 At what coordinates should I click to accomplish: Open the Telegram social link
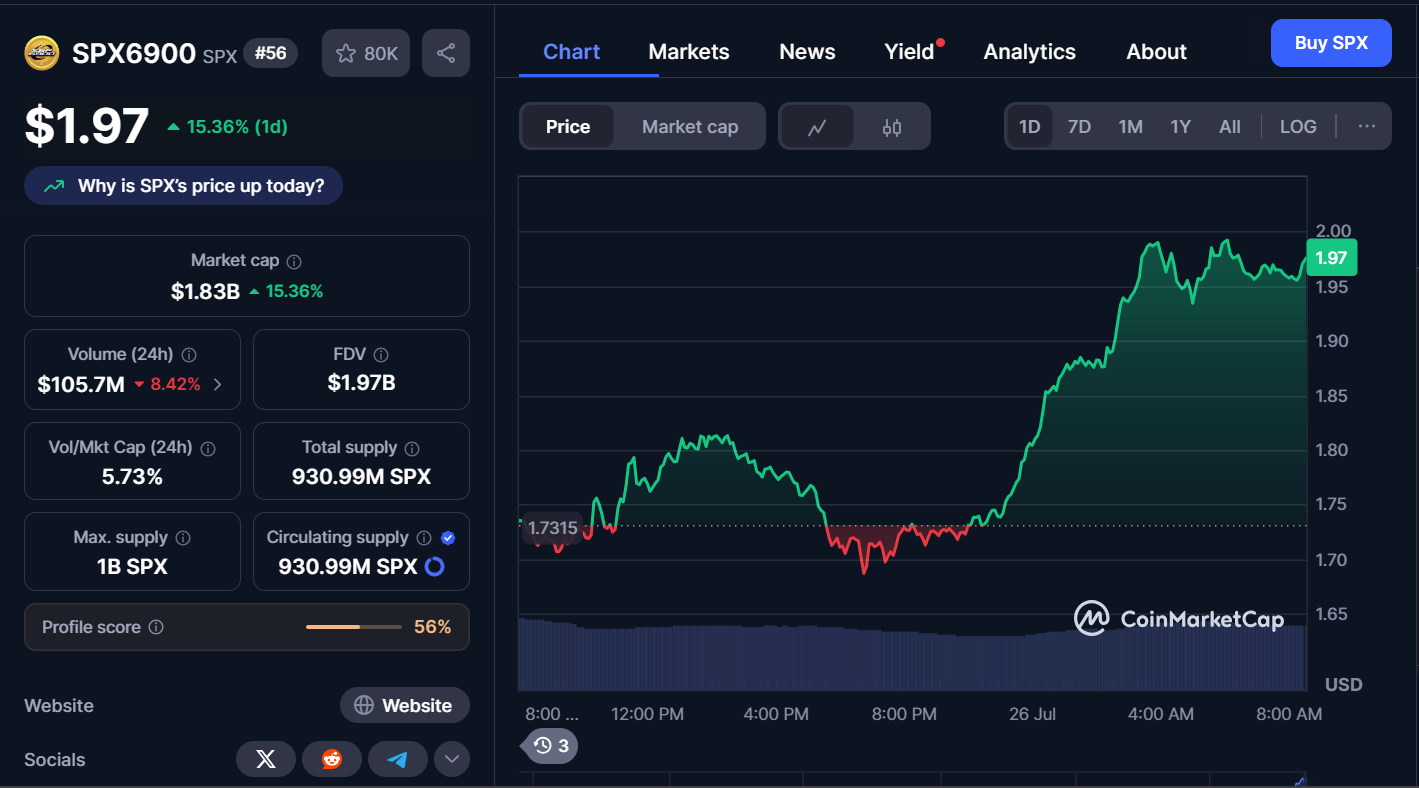tap(398, 759)
